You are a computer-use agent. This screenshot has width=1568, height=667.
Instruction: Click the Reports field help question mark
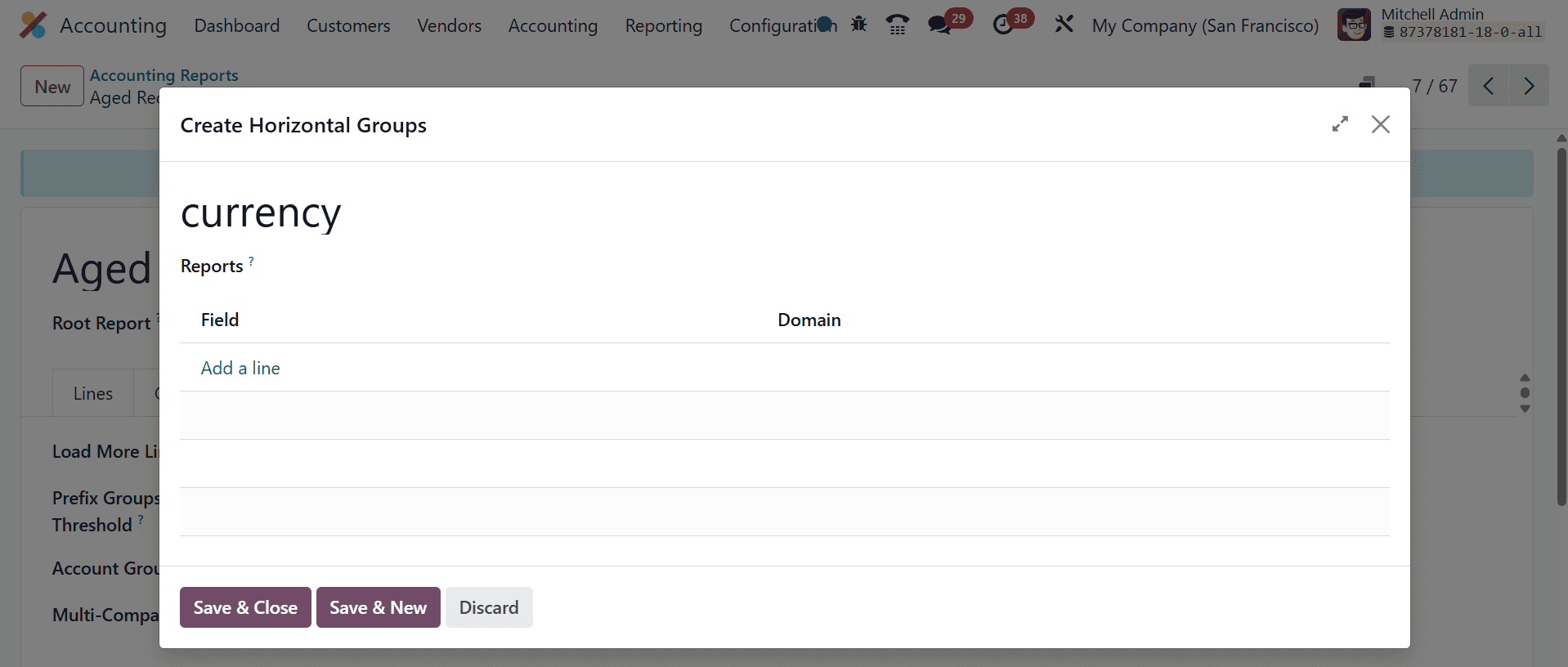coord(251,262)
